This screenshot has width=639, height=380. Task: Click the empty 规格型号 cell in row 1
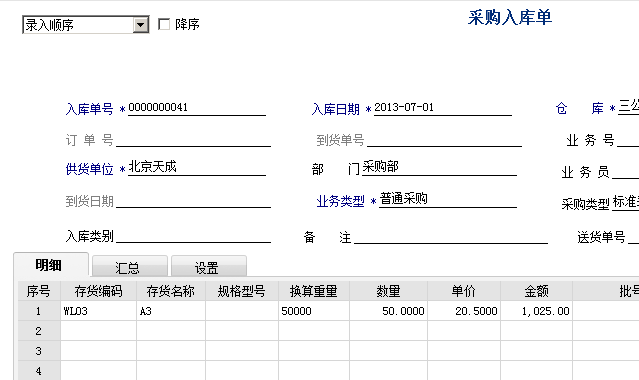242,311
